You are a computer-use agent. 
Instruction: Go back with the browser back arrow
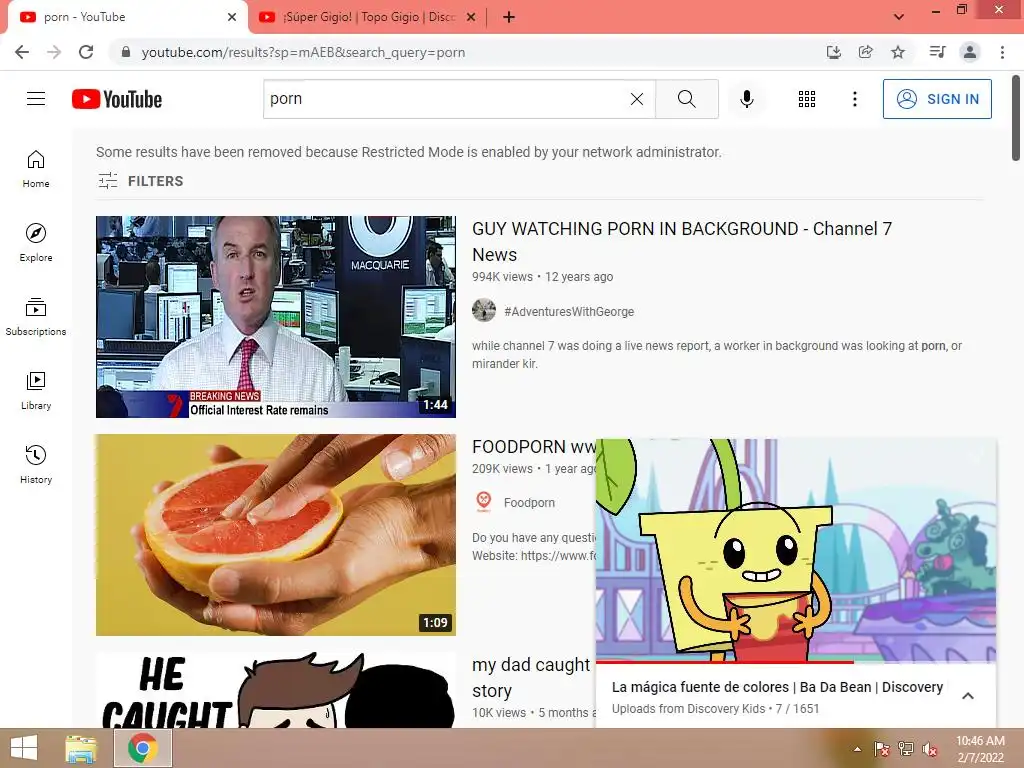(22, 52)
